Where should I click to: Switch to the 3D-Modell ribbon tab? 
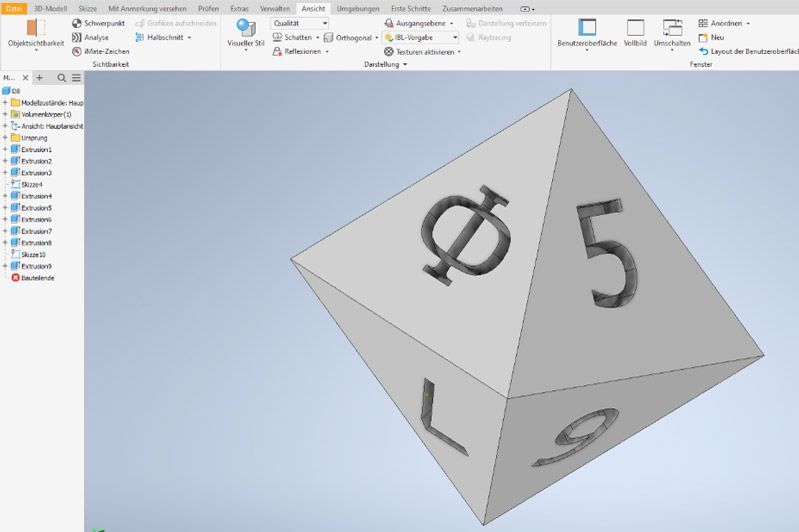click(50, 8)
